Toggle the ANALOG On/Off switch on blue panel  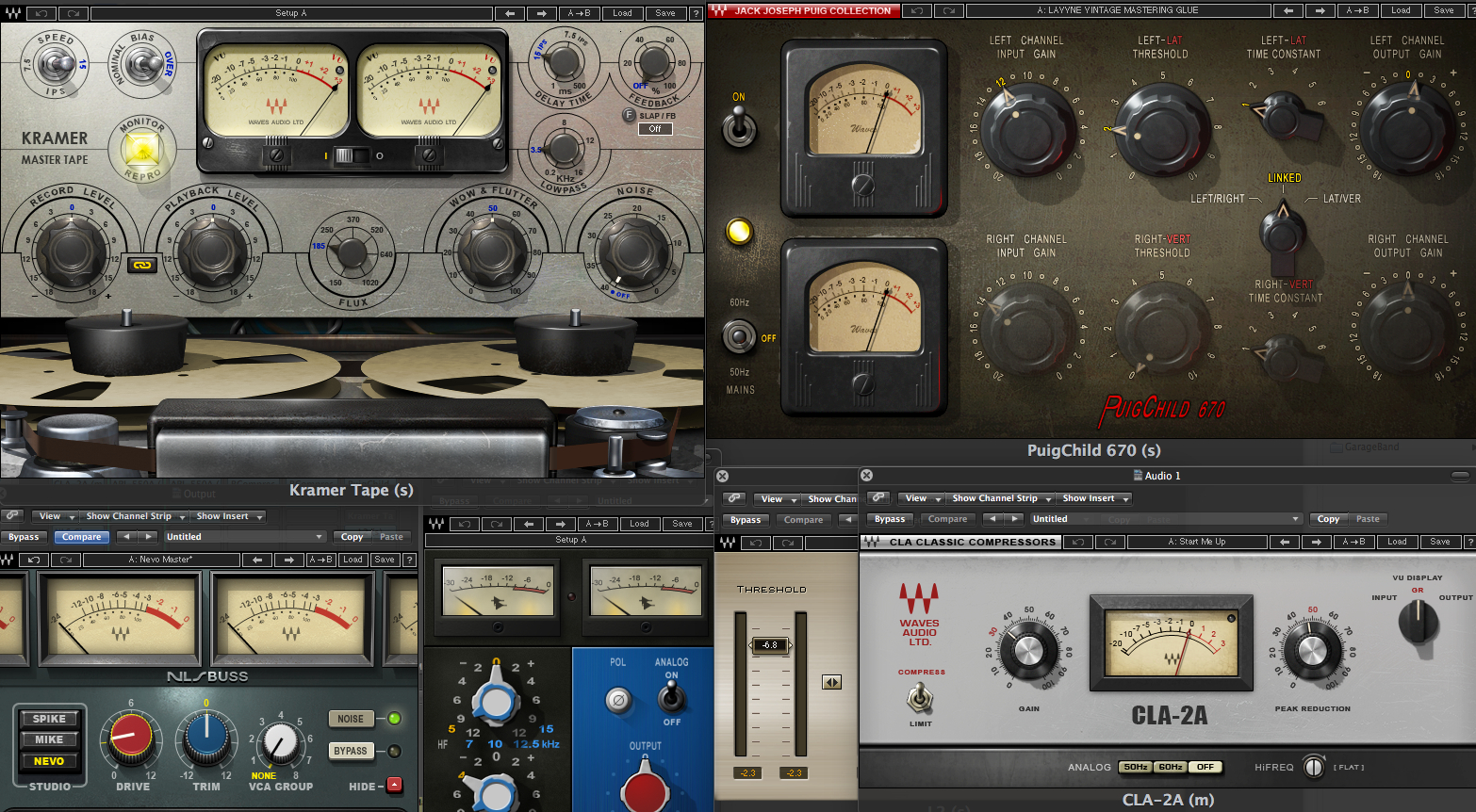(671, 697)
